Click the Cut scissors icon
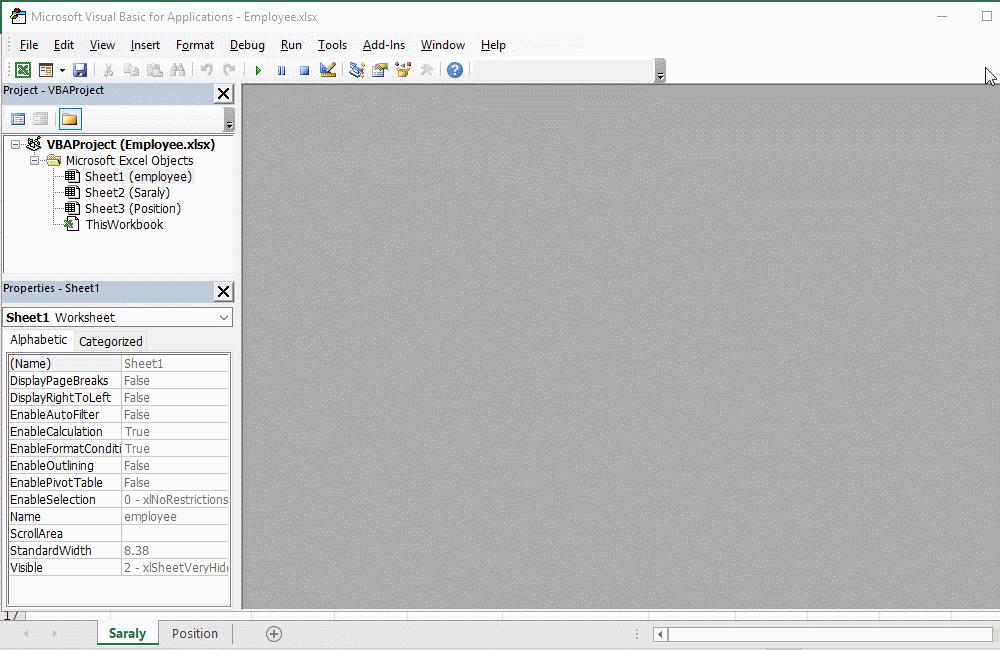 click(x=108, y=70)
